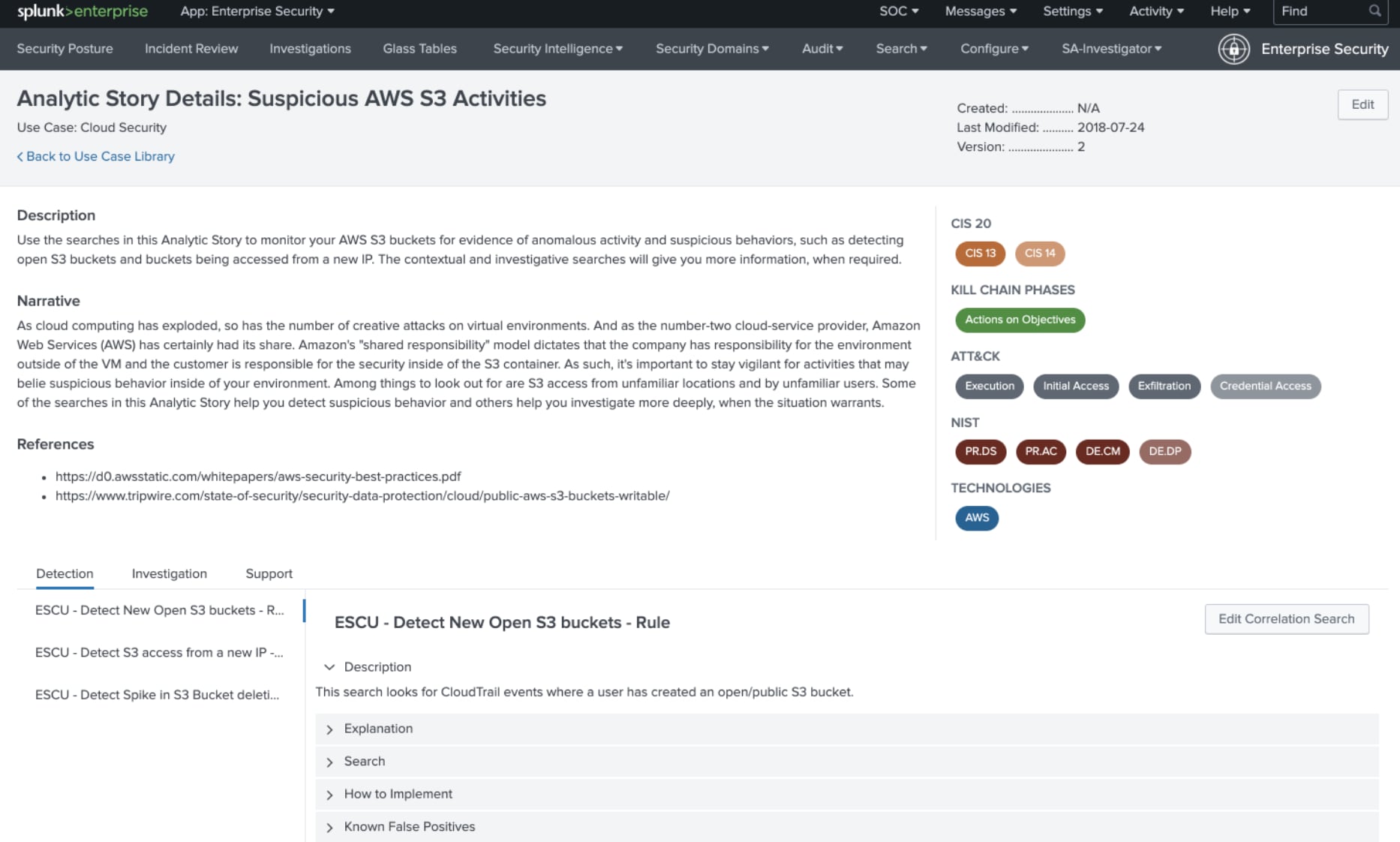
Task: Click the Last Modified 2018-07-24 value
Action: pyautogui.click(x=1110, y=128)
